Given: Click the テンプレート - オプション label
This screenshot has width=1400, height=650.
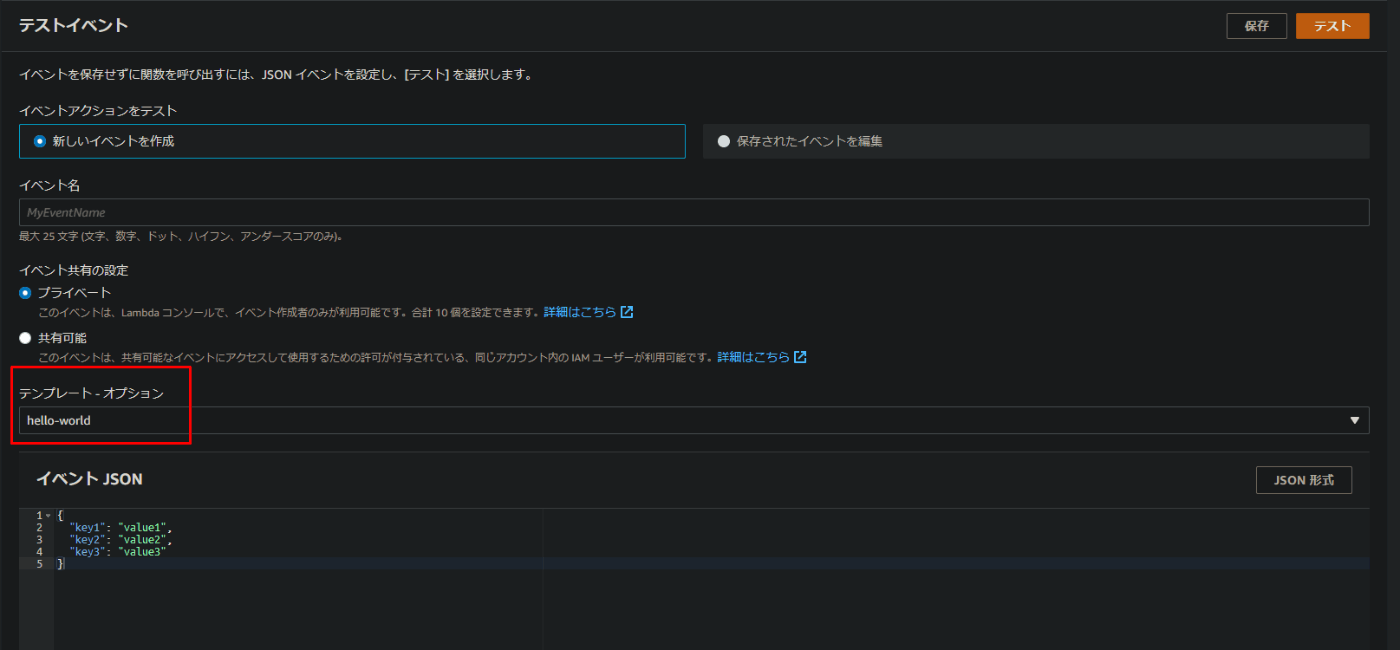Looking at the screenshot, I should coord(91,393).
